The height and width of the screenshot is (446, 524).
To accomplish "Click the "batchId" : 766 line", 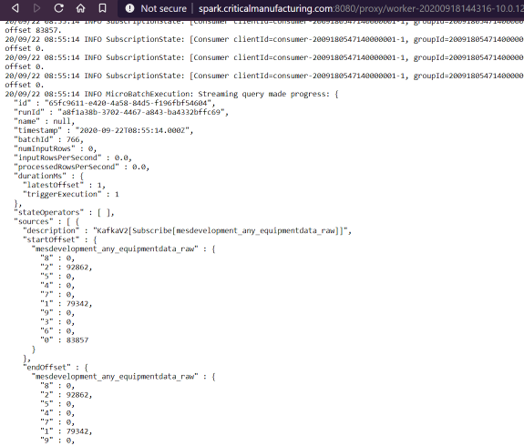I will [x=48, y=139].
